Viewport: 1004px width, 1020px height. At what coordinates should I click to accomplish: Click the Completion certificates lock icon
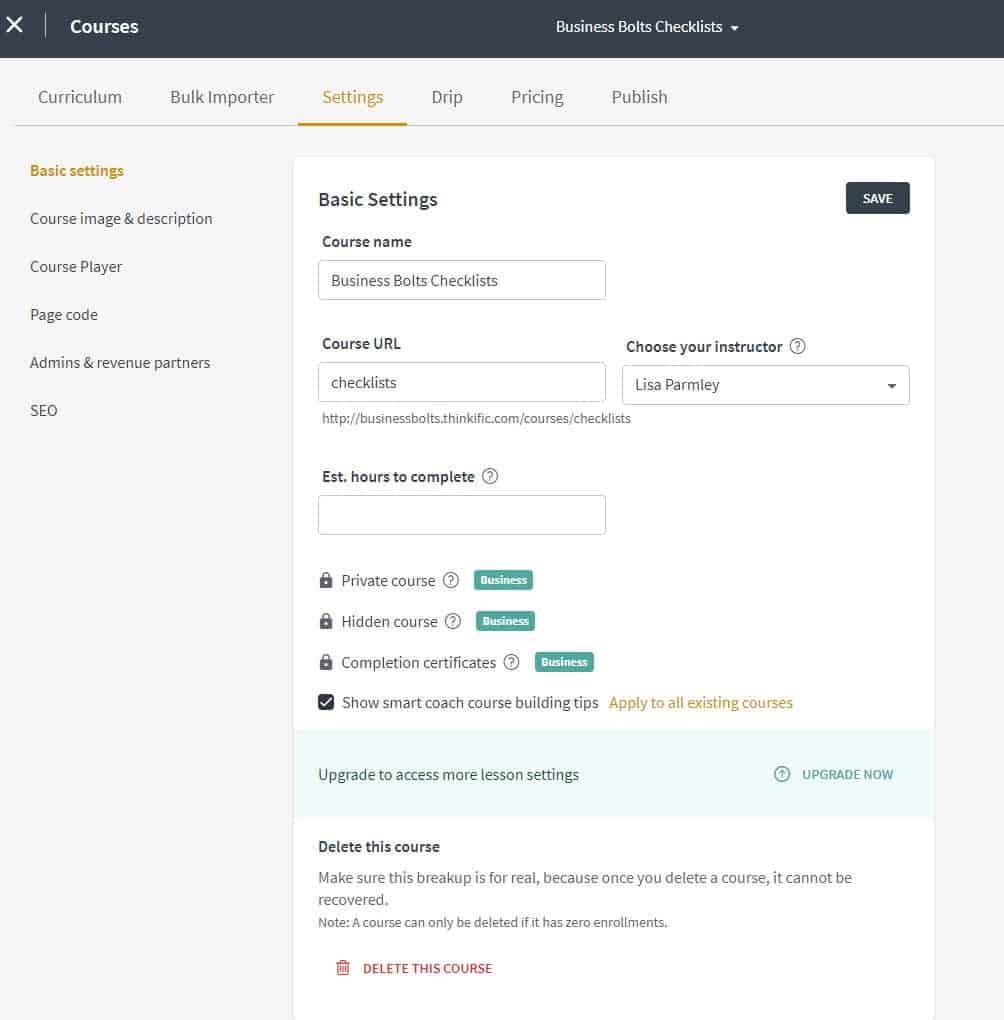coord(326,662)
